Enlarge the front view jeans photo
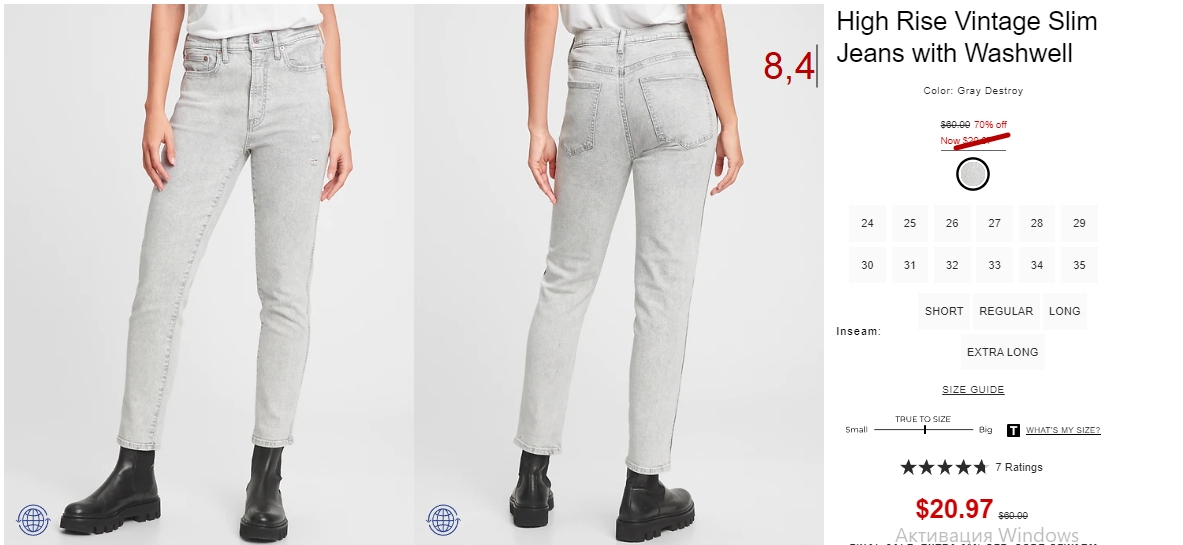Image resolution: width=1183 pixels, height=545 pixels. [x=209, y=272]
